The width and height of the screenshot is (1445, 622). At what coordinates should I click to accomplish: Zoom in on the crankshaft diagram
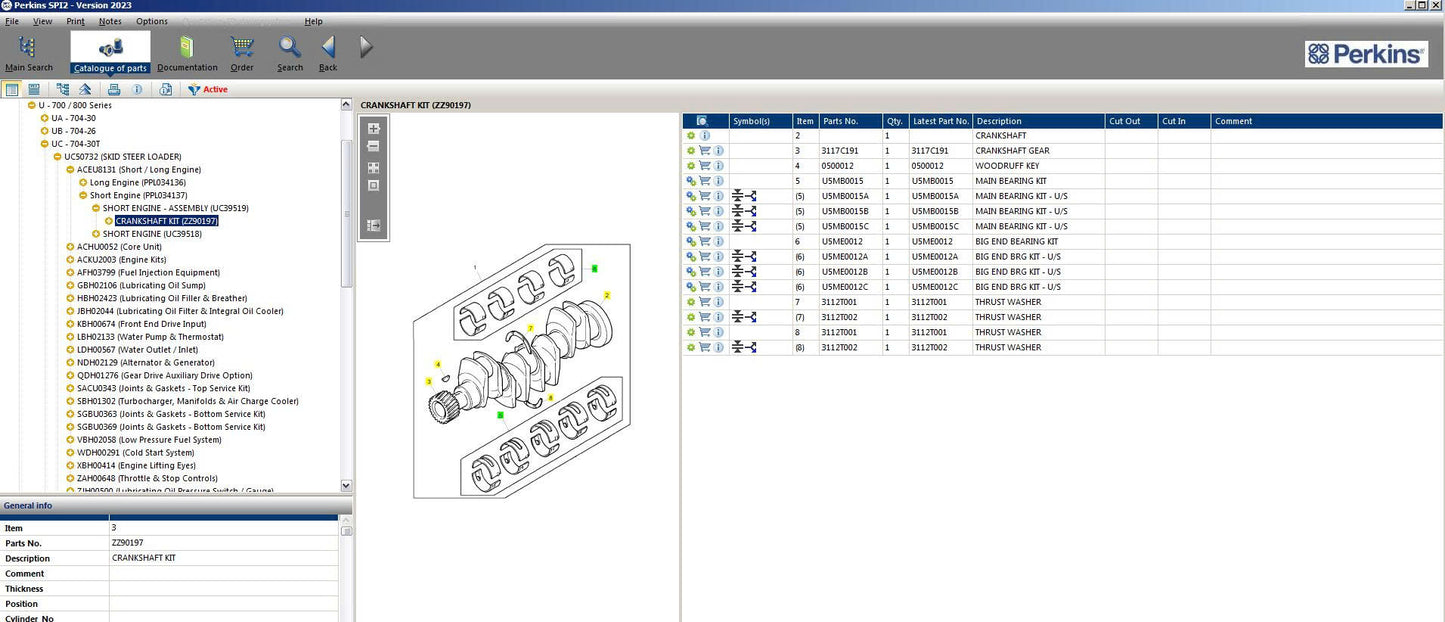pyautogui.click(x=373, y=129)
